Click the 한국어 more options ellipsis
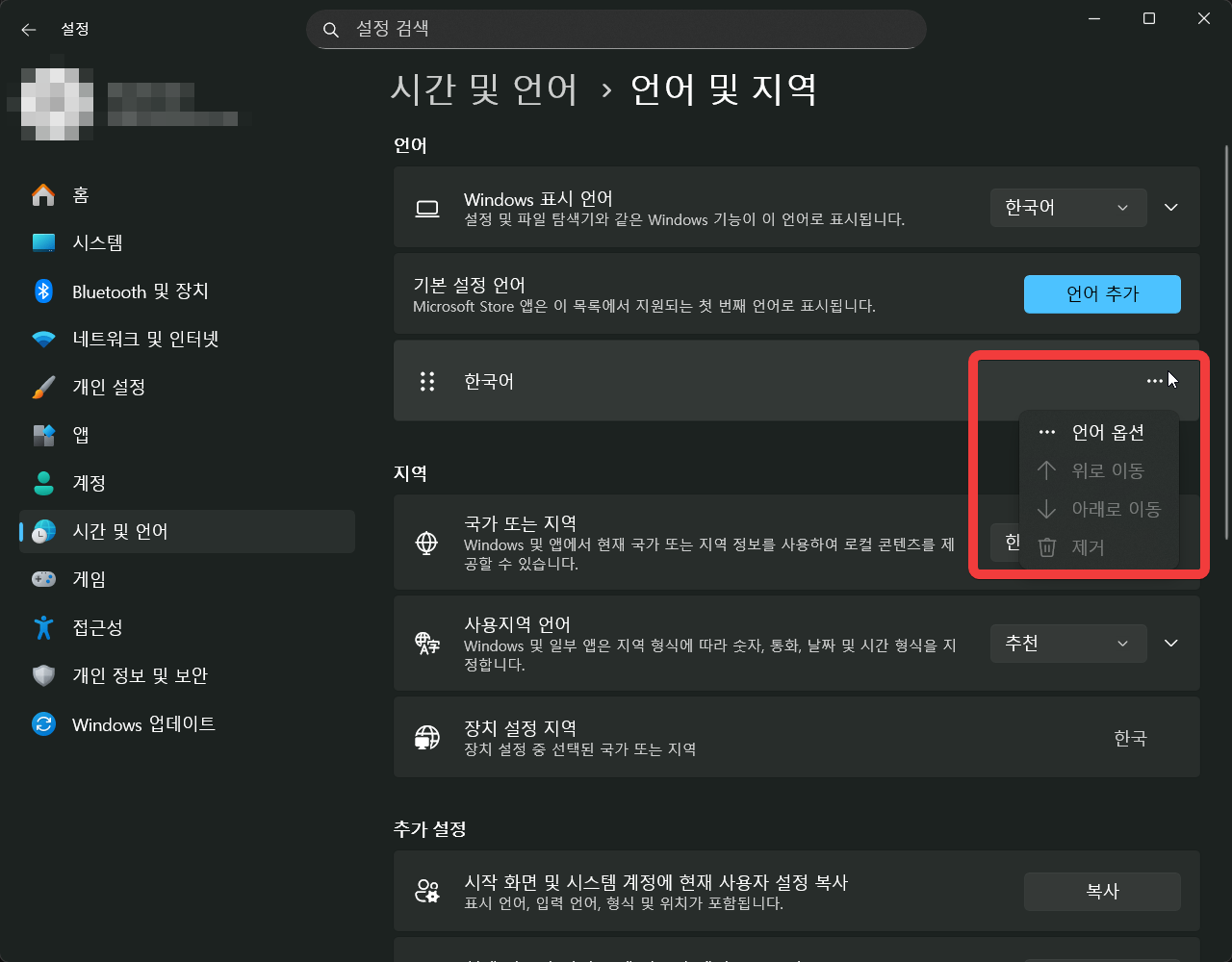This screenshot has height=962, width=1232. [x=1155, y=381]
